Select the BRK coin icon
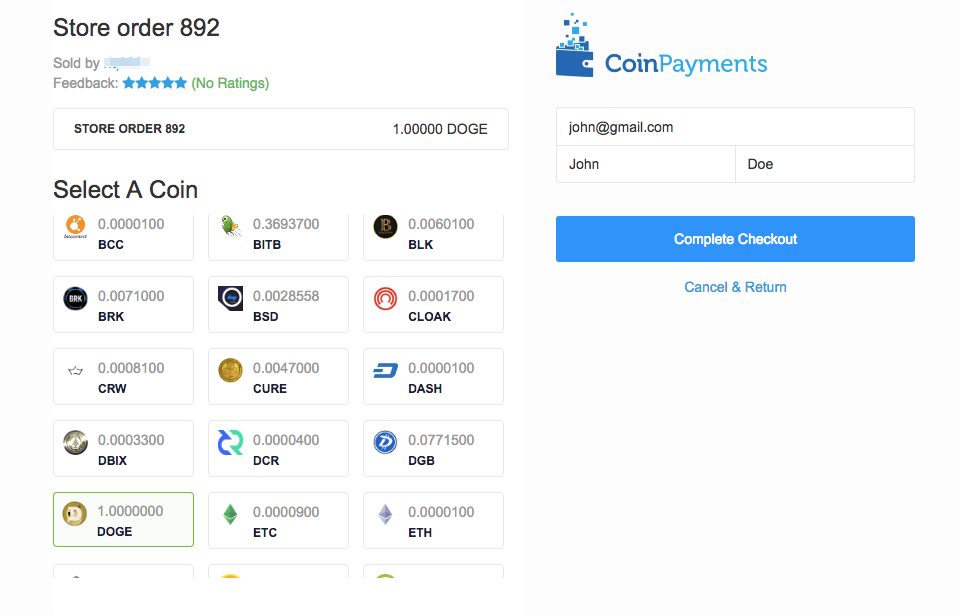 pos(76,299)
